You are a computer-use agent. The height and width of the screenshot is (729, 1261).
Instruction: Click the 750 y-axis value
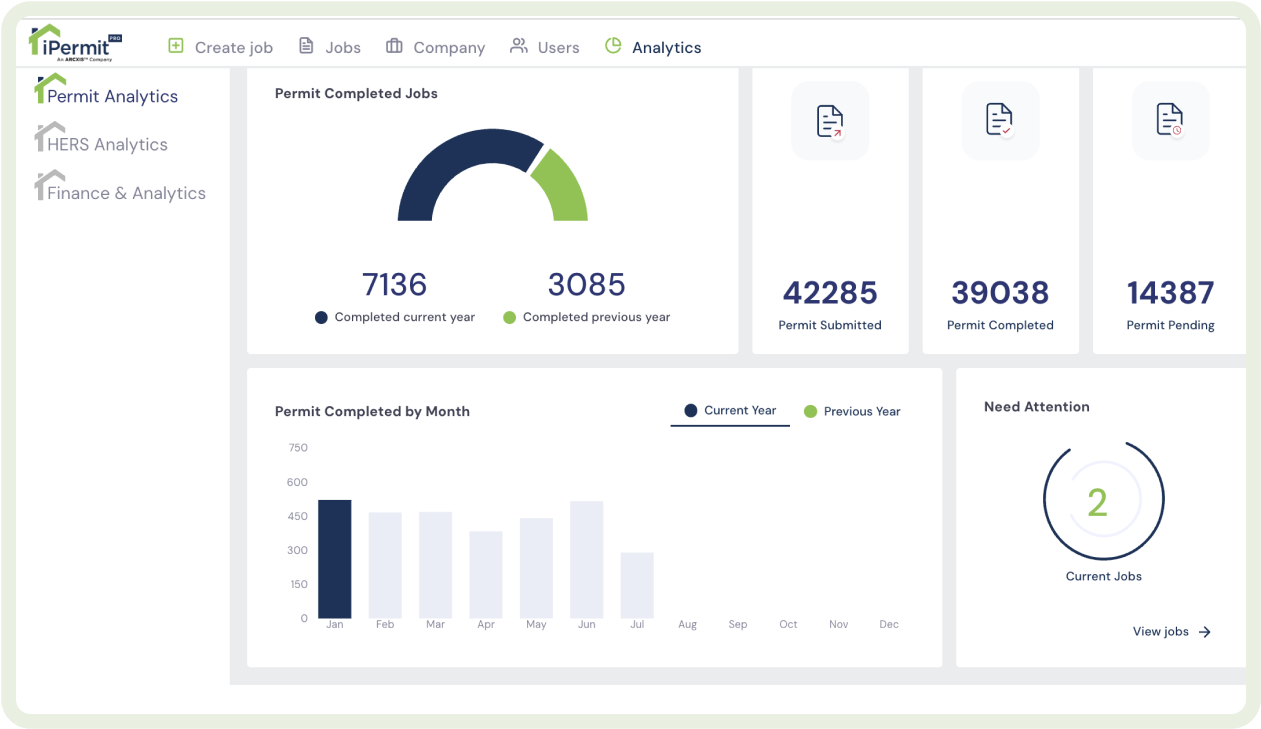click(297, 448)
